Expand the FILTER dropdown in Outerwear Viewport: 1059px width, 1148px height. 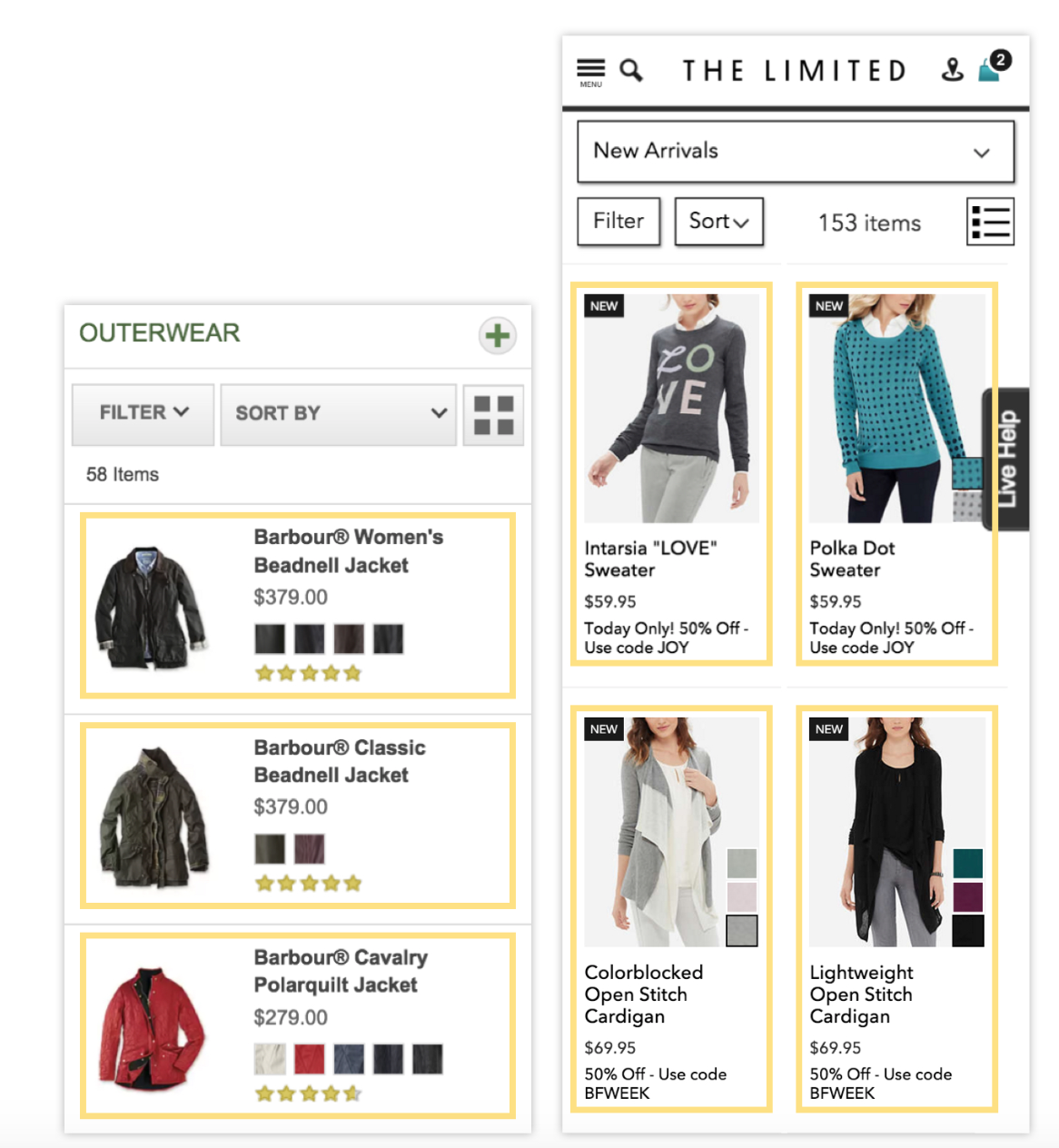pos(144,414)
